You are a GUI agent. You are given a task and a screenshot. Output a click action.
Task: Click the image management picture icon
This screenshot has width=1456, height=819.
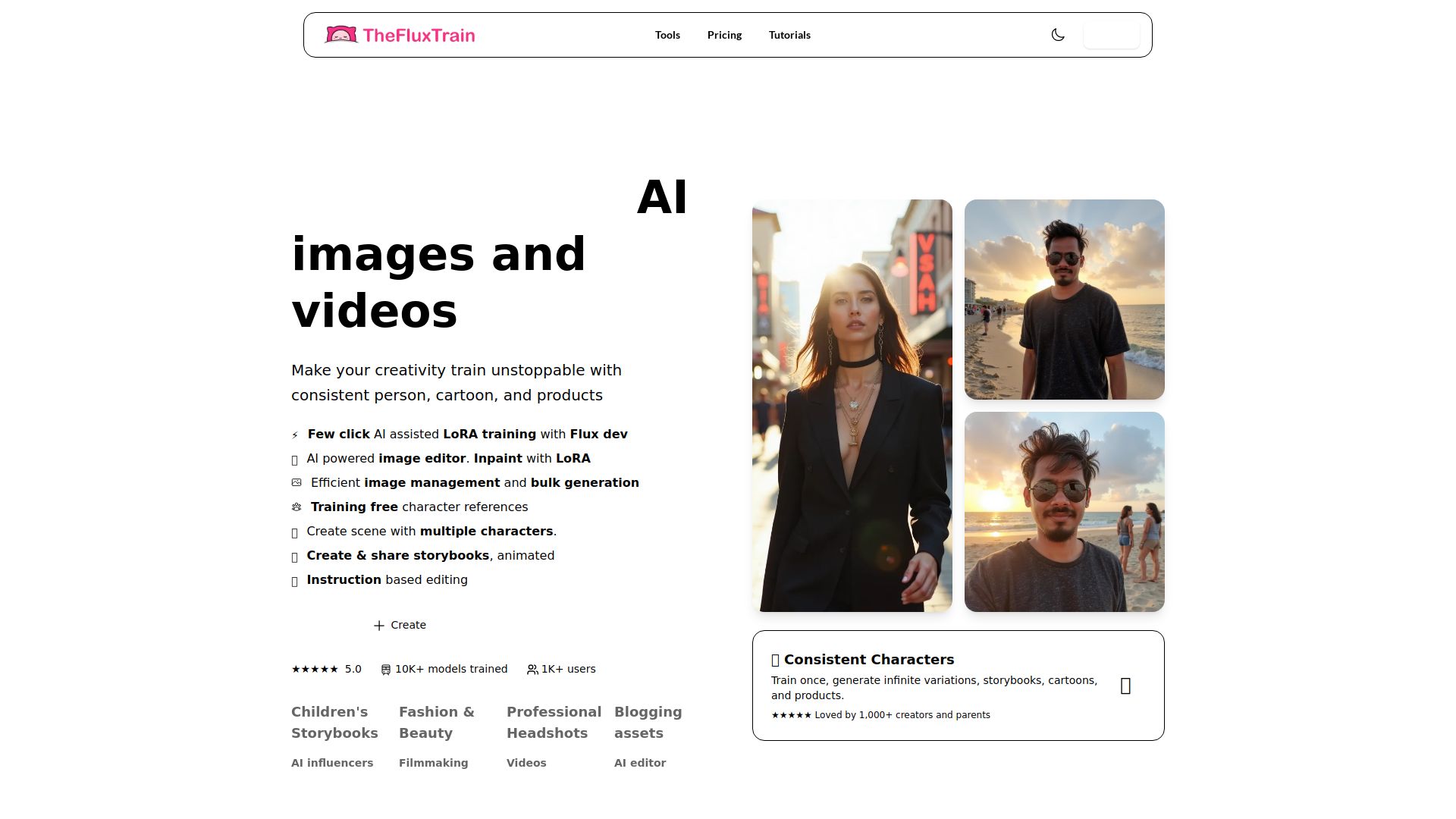coord(297,483)
